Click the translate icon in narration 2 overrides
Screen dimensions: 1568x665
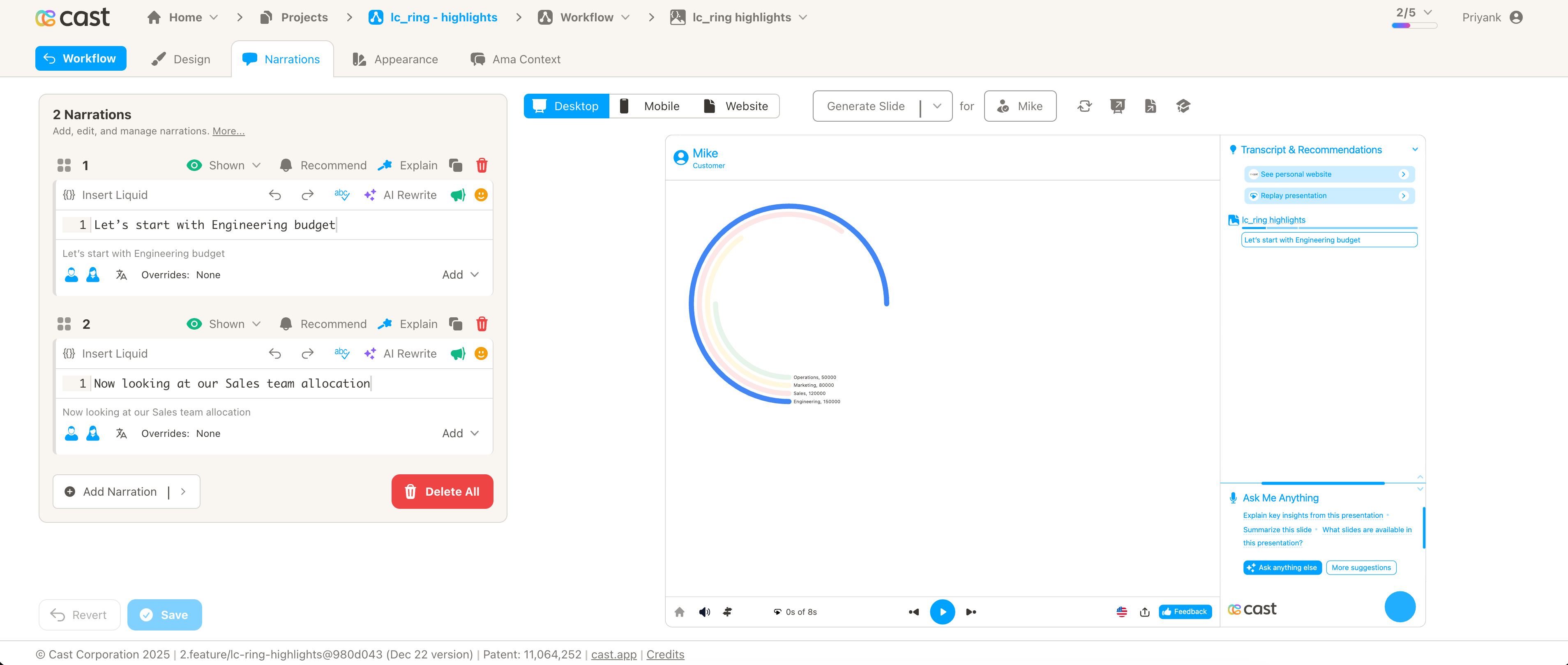pyautogui.click(x=121, y=433)
